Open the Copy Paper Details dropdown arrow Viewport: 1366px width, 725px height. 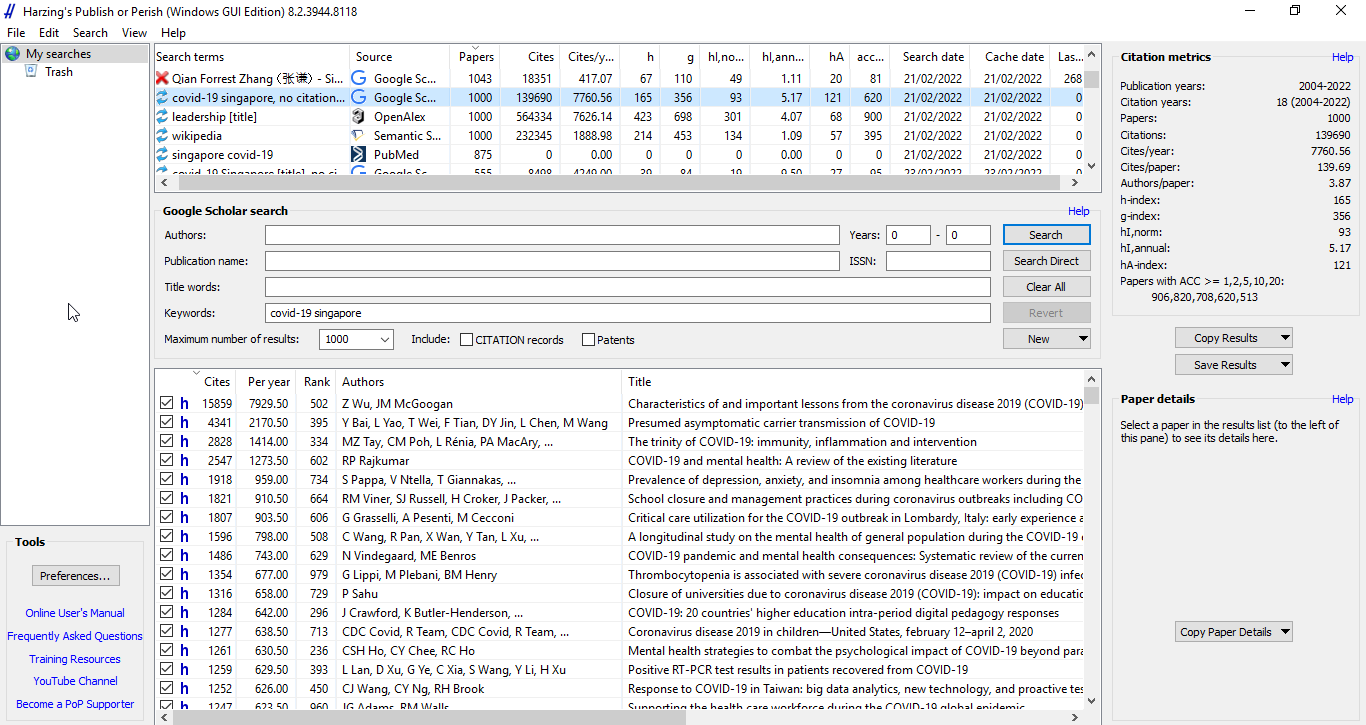(x=1285, y=632)
